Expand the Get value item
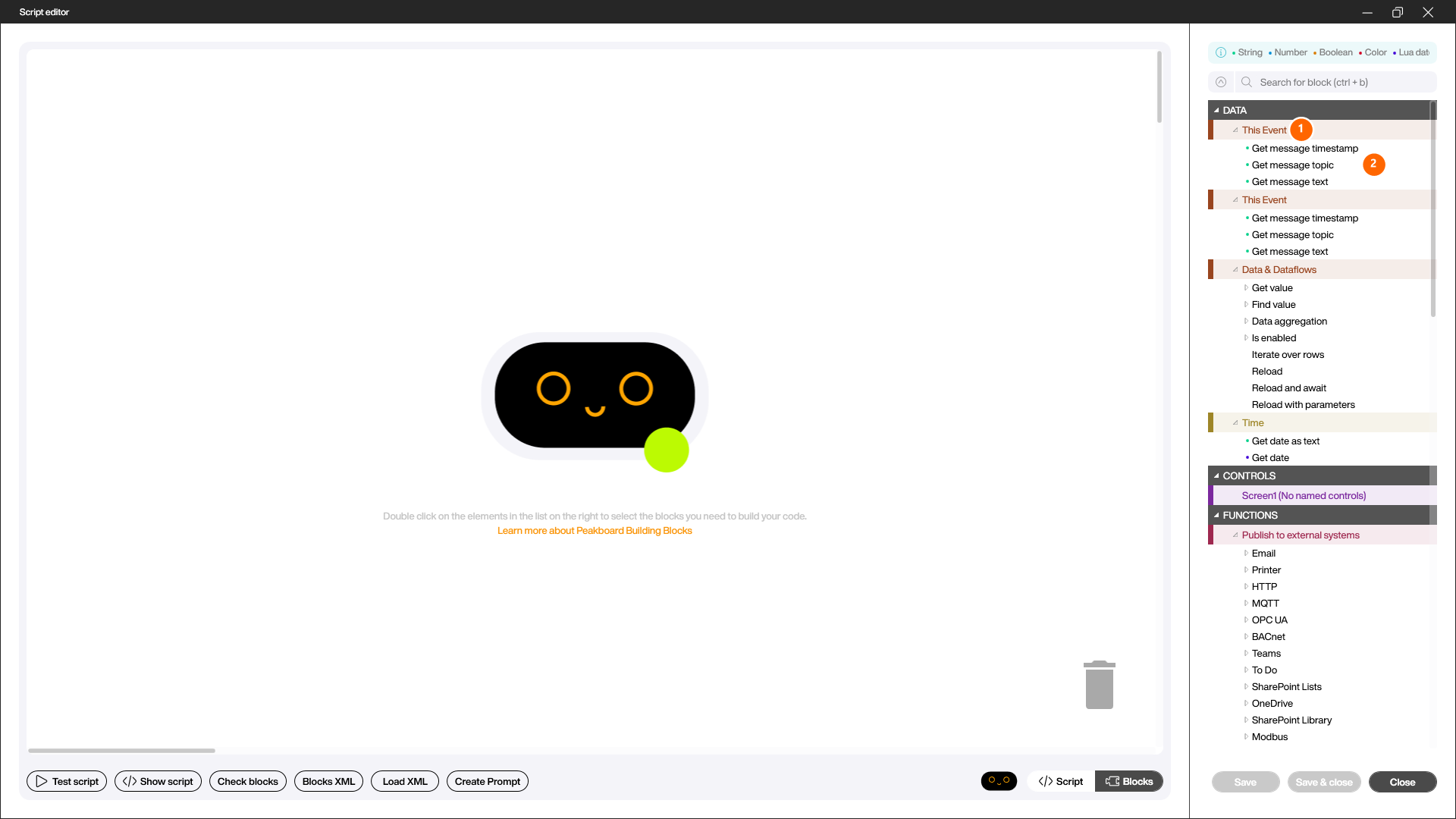This screenshot has width=1456, height=819. (1246, 287)
